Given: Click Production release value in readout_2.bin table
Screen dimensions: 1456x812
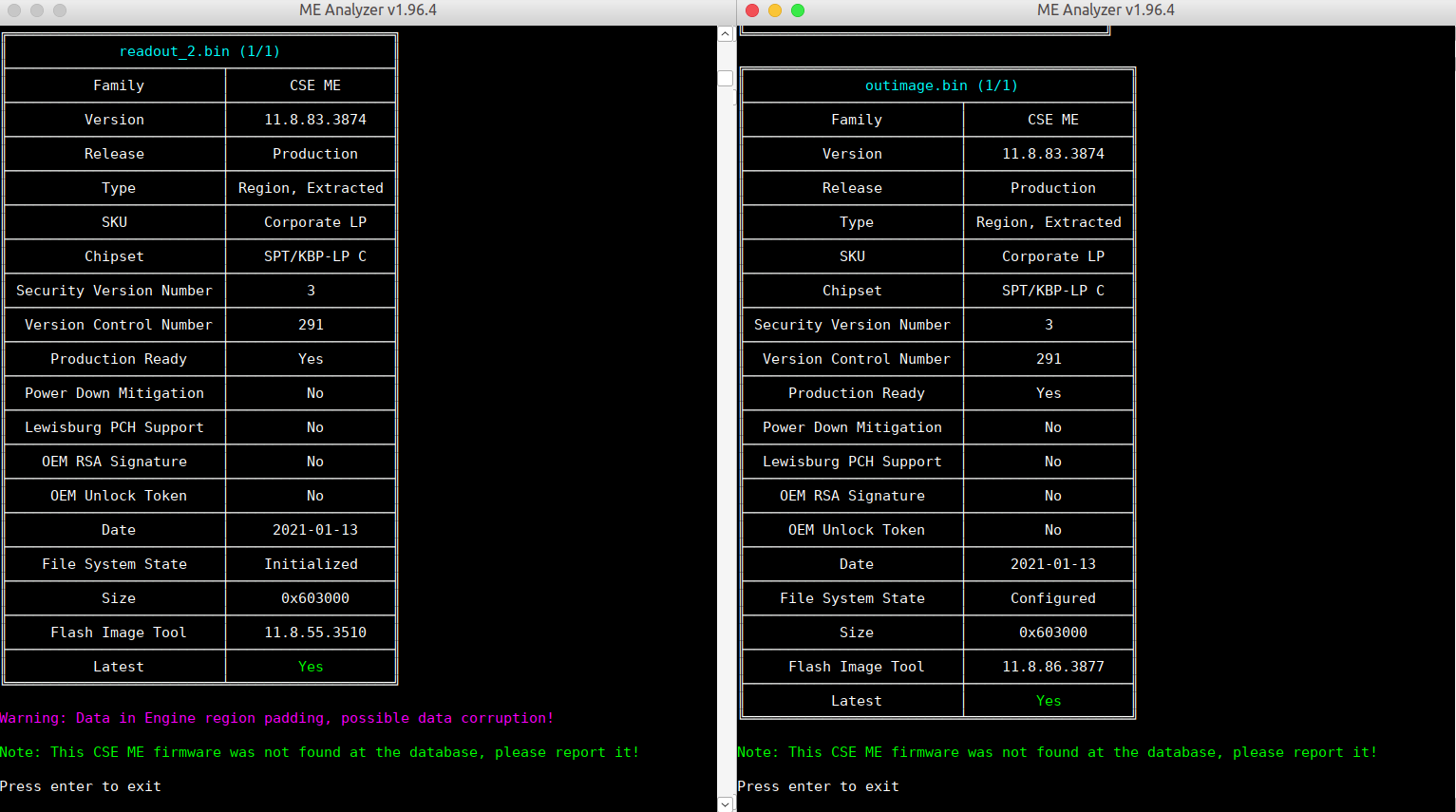Looking at the screenshot, I should pyautogui.click(x=315, y=154).
